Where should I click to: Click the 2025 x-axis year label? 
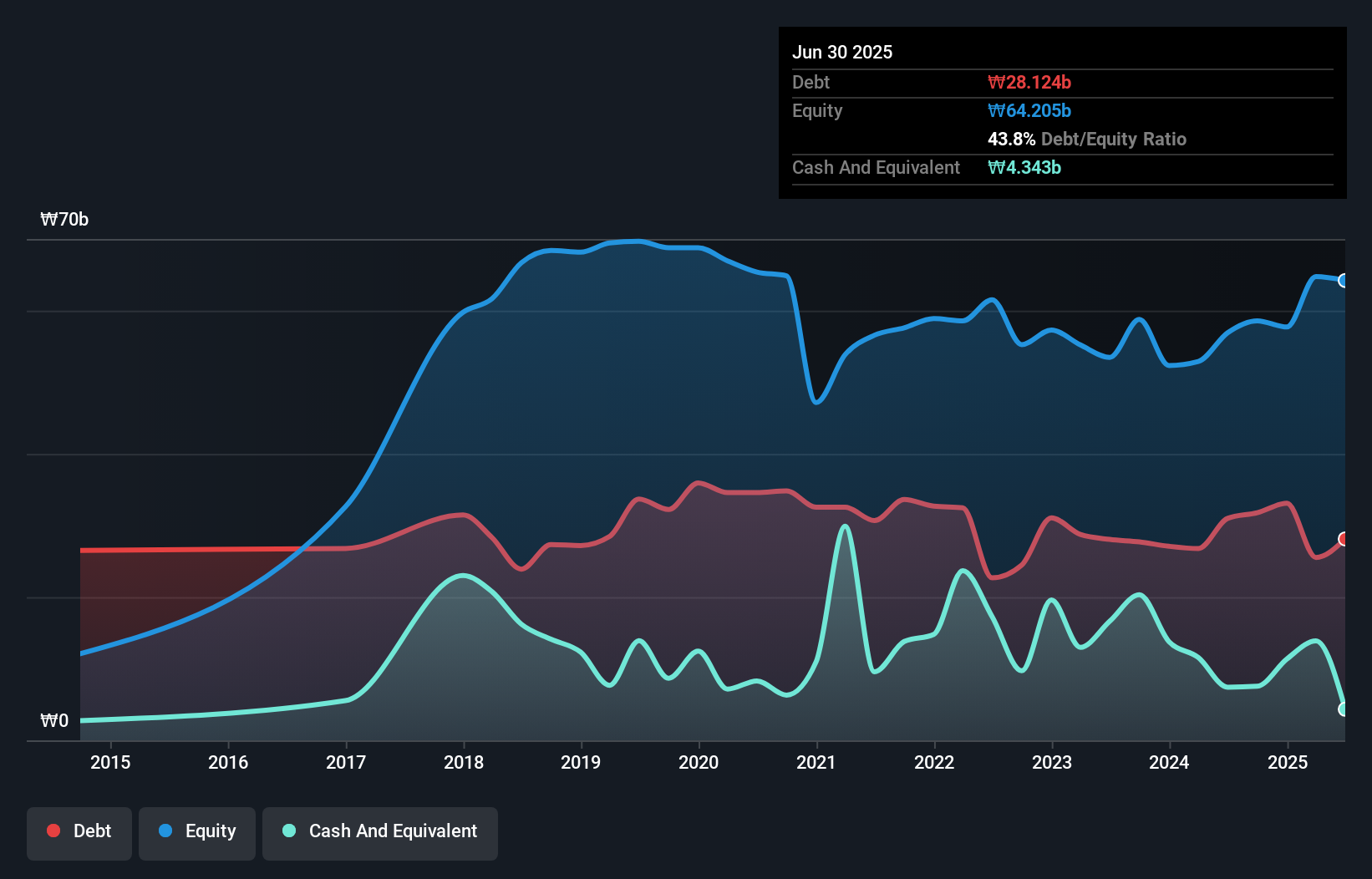point(1288,762)
